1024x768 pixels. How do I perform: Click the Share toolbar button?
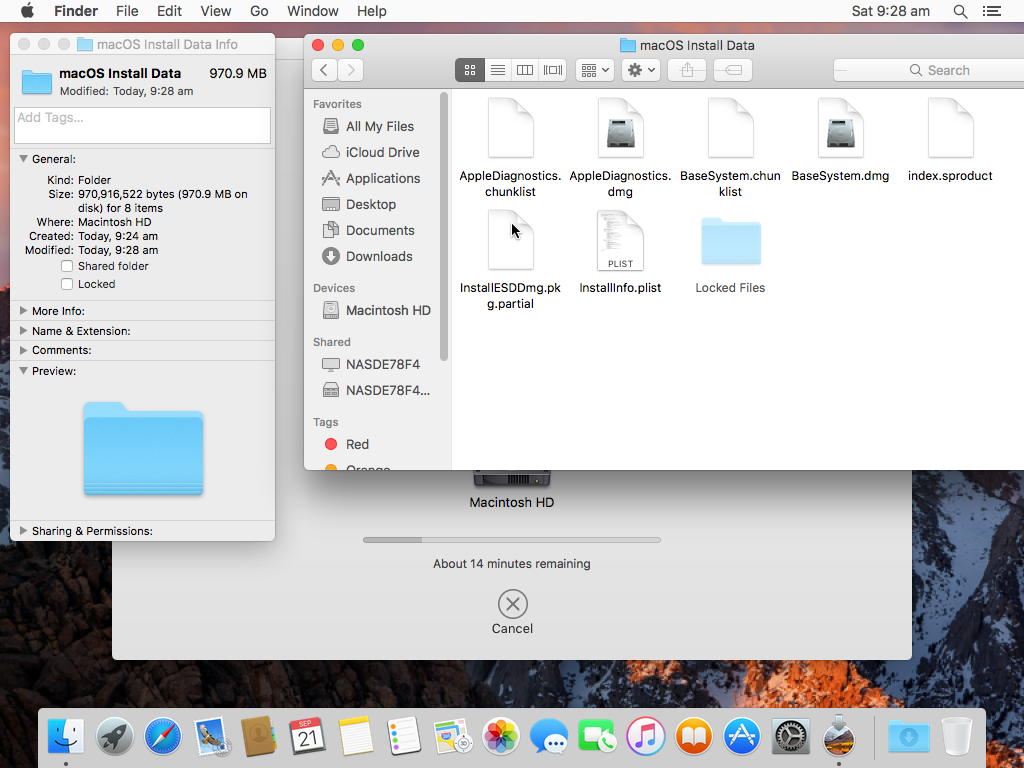(x=687, y=70)
